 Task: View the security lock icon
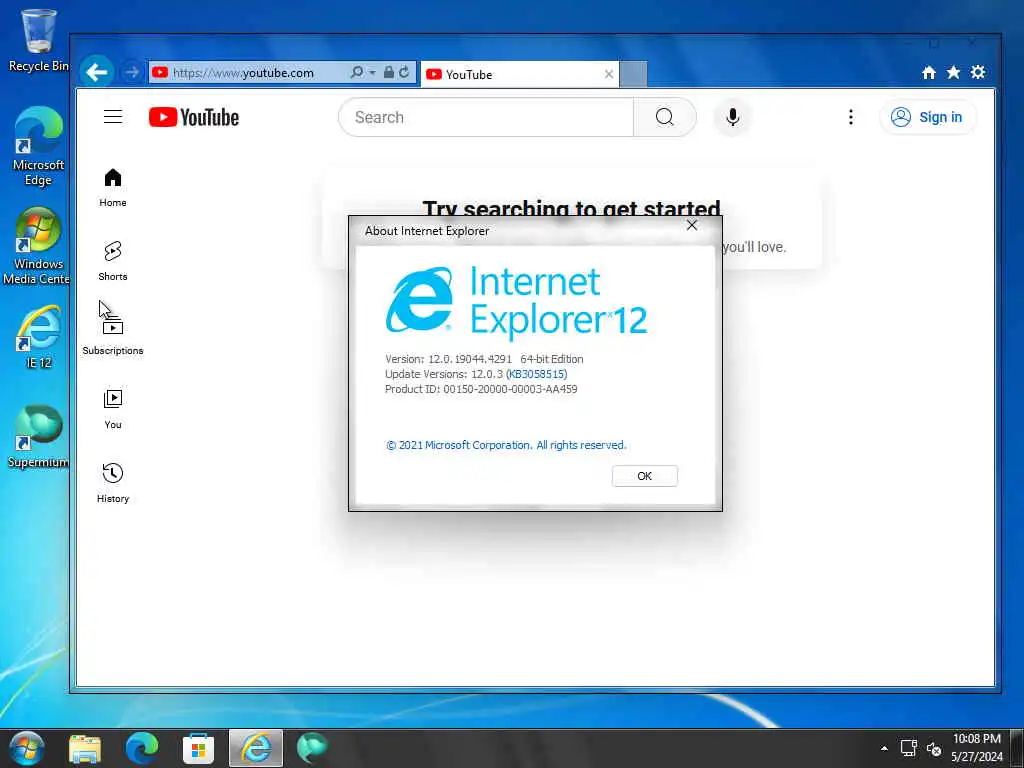(x=389, y=72)
